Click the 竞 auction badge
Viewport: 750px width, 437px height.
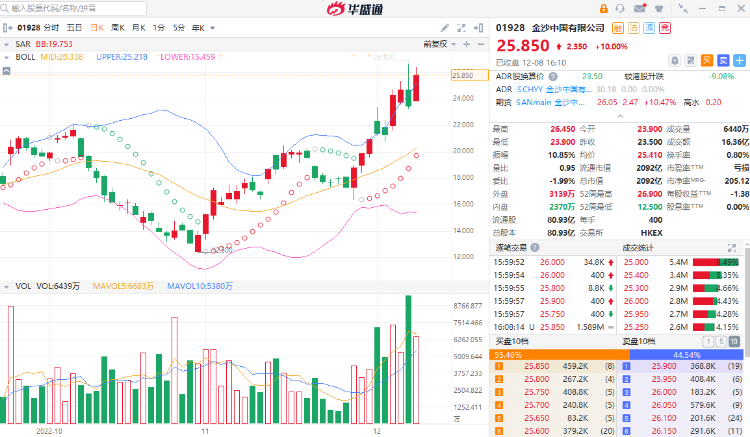tap(665, 28)
